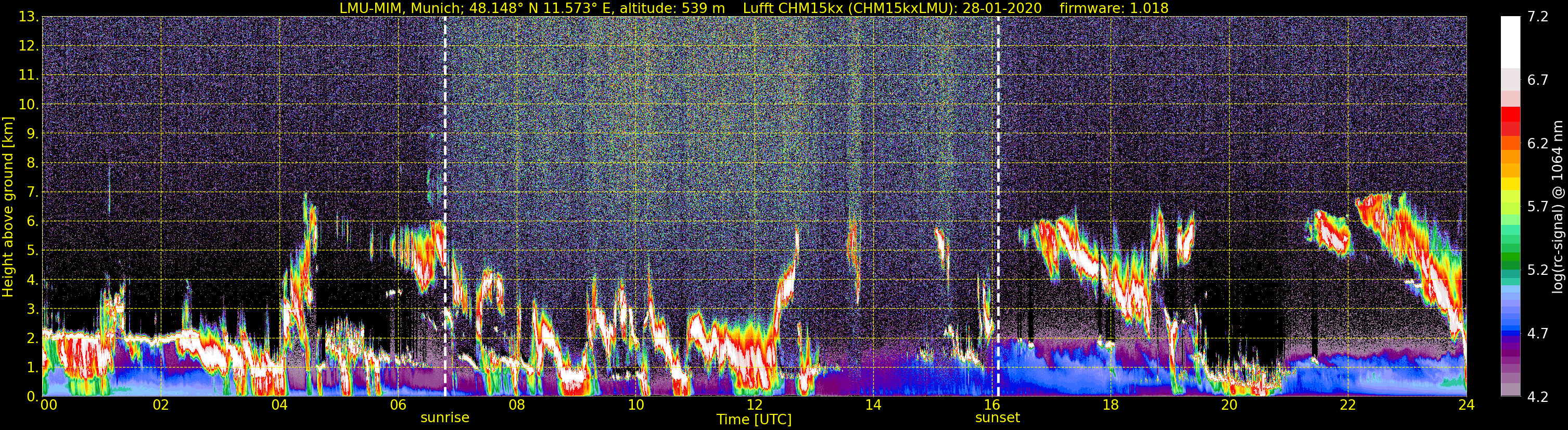This screenshot has height=430, width=1568.
Task: Click the height axis tick label "10."
Action: point(29,105)
